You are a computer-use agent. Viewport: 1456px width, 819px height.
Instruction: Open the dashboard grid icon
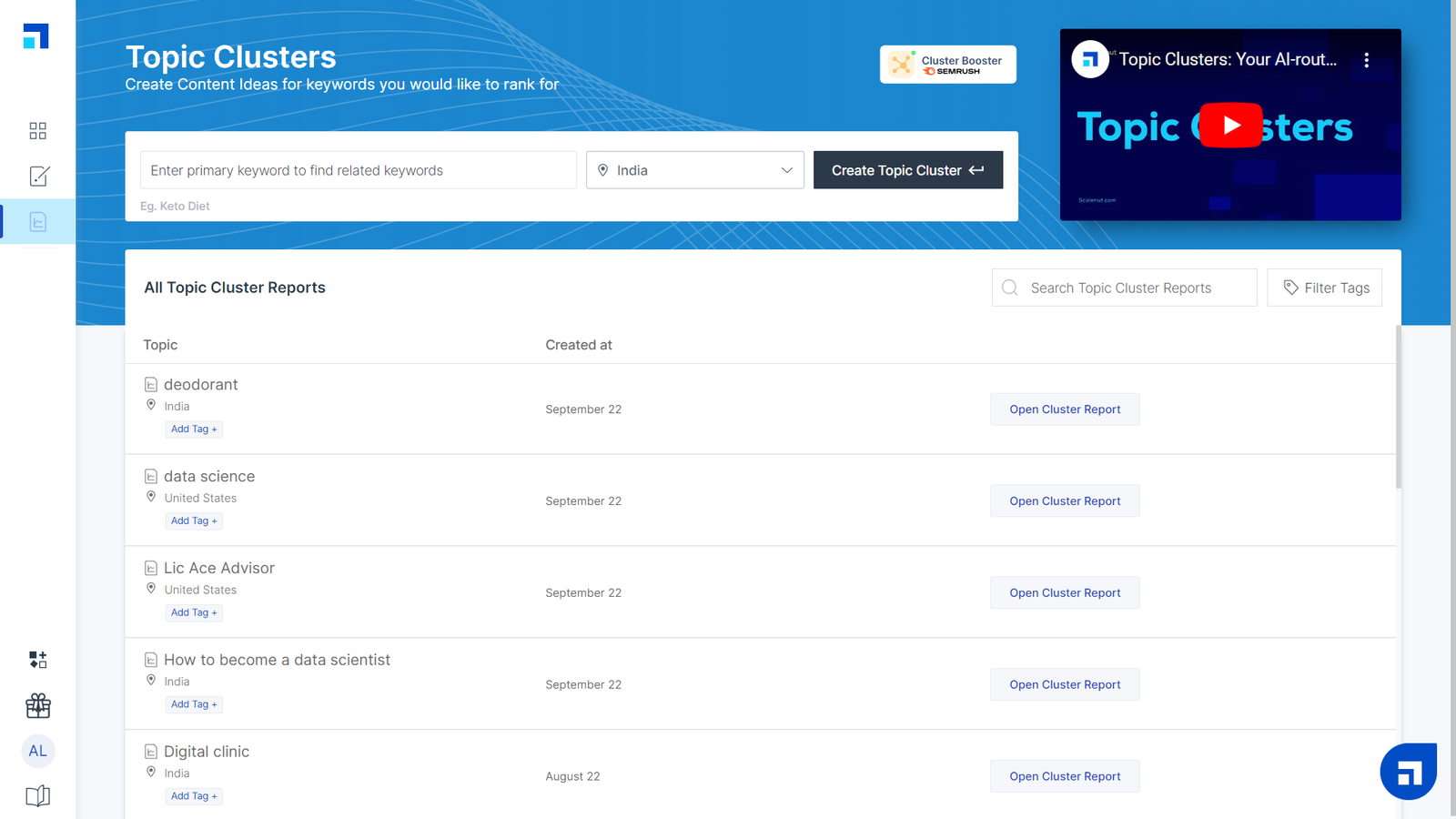tap(37, 131)
